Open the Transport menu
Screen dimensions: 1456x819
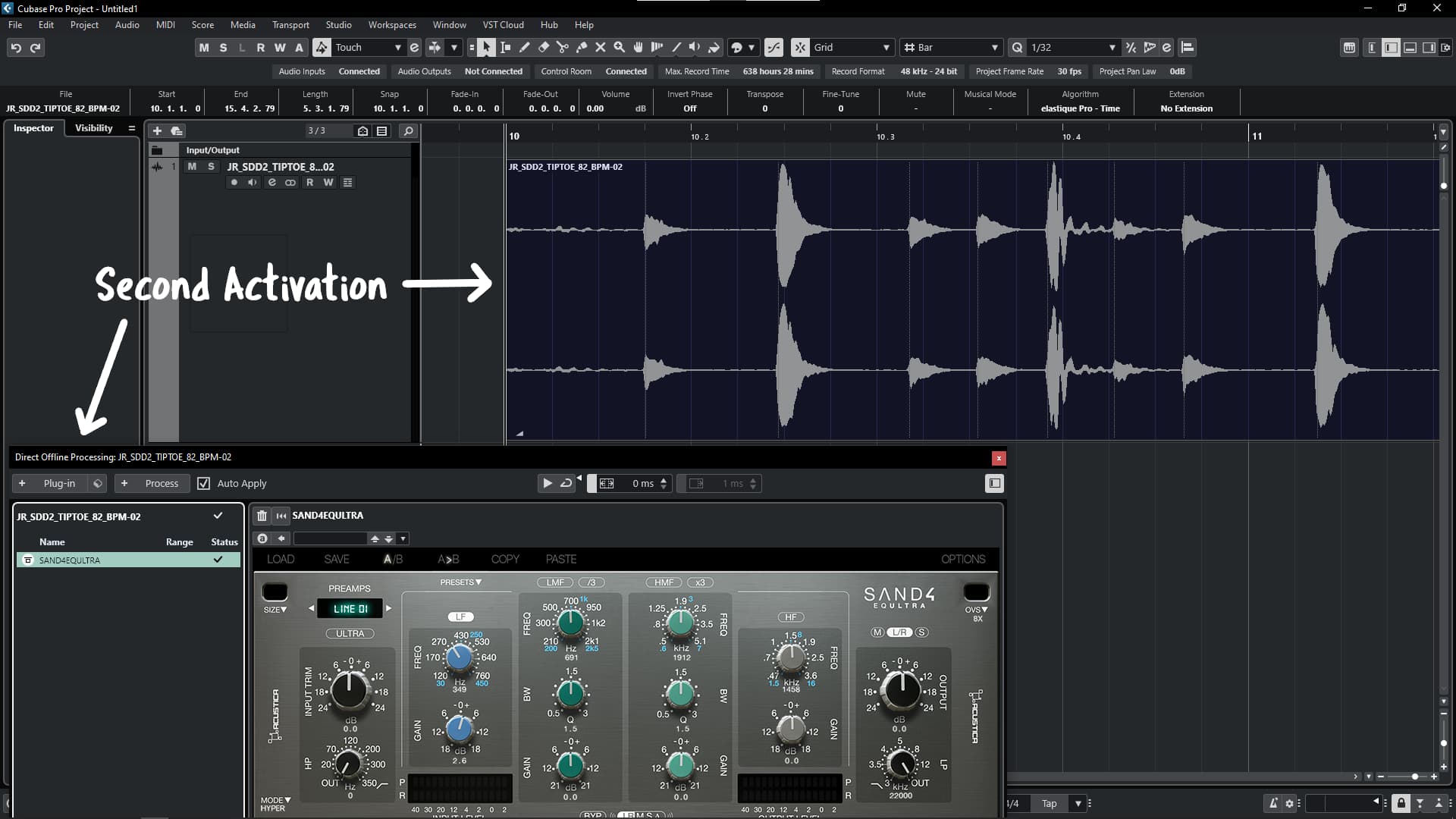coord(290,25)
